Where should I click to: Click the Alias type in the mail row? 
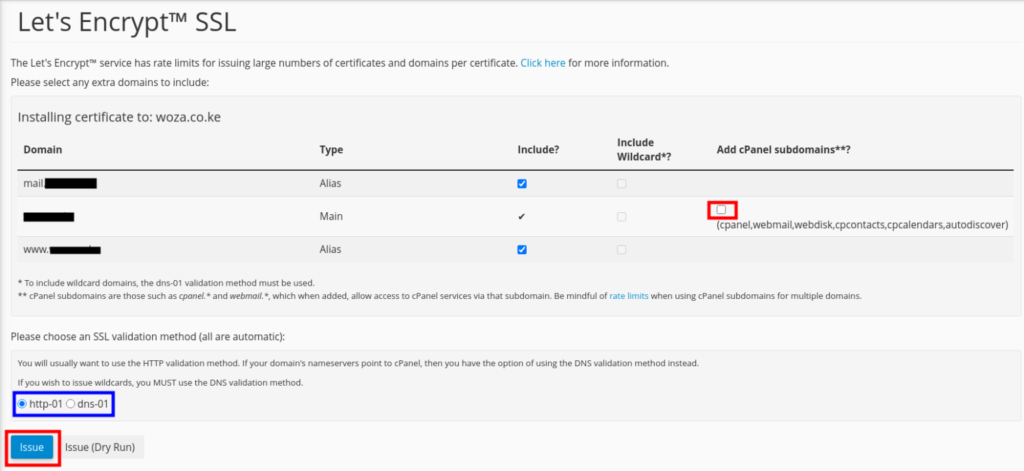tap(331, 184)
